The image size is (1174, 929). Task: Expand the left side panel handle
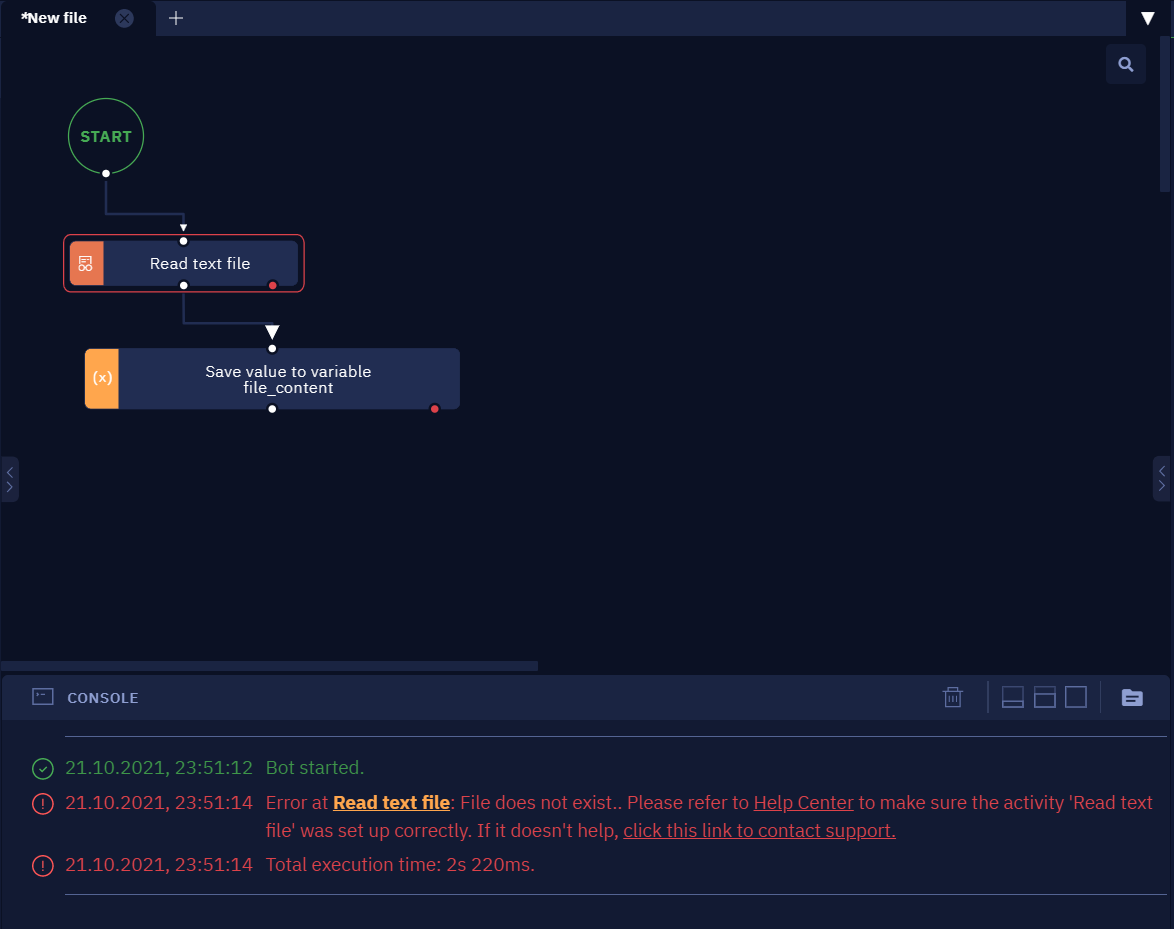[9, 479]
